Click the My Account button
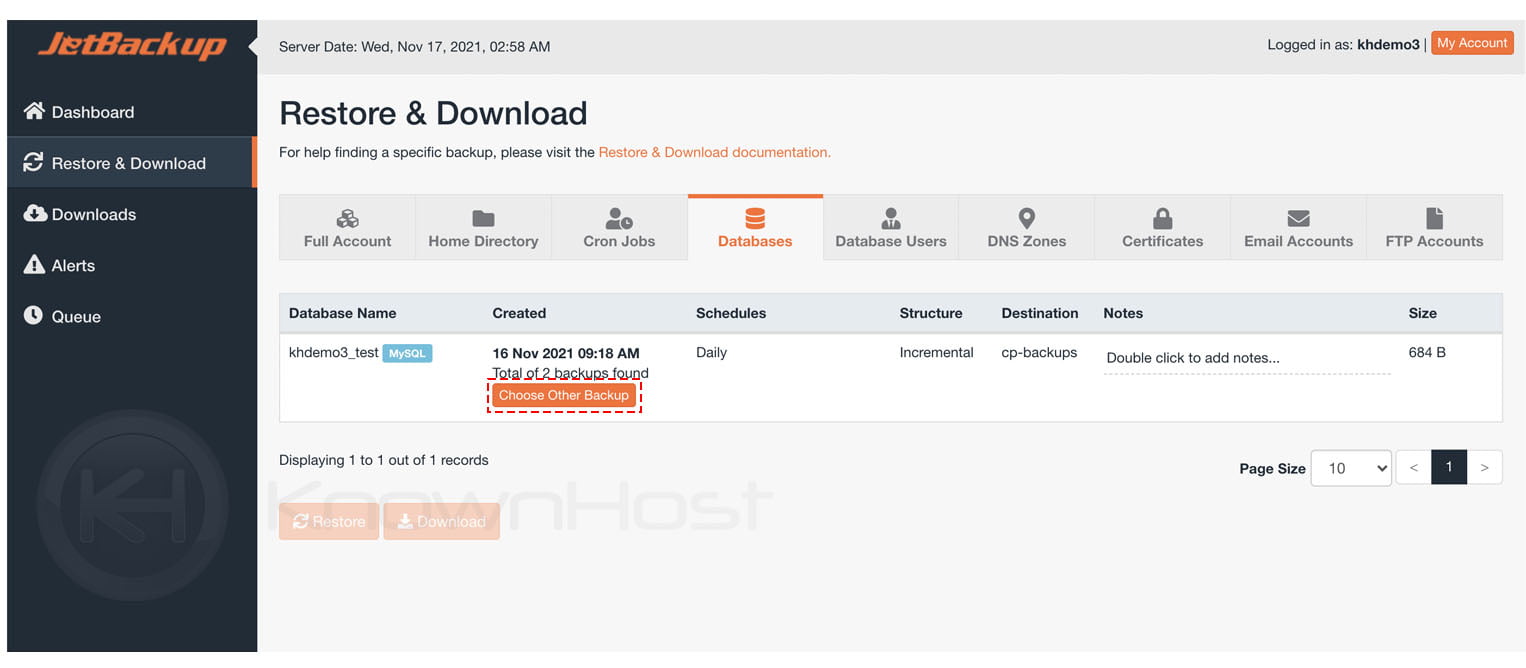 click(x=1472, y=43)
